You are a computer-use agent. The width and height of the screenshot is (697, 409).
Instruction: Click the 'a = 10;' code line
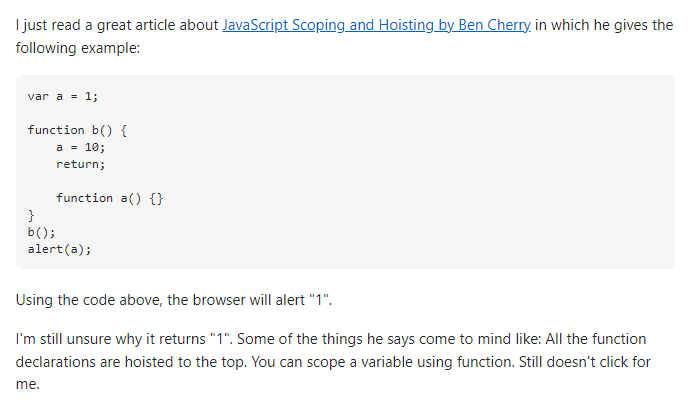80,147
